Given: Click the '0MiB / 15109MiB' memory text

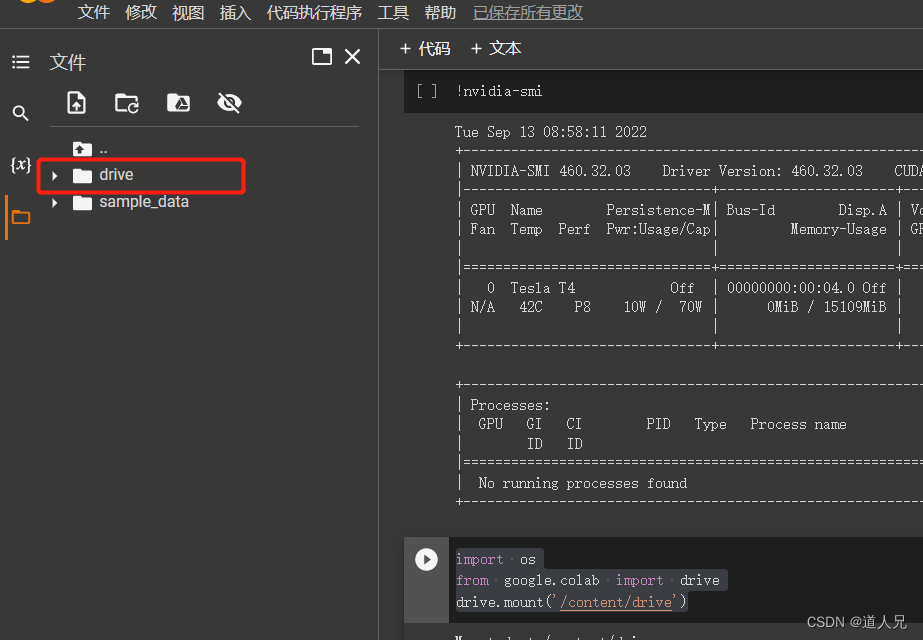Looking at the screenshot, I should (x=826, y=307).
